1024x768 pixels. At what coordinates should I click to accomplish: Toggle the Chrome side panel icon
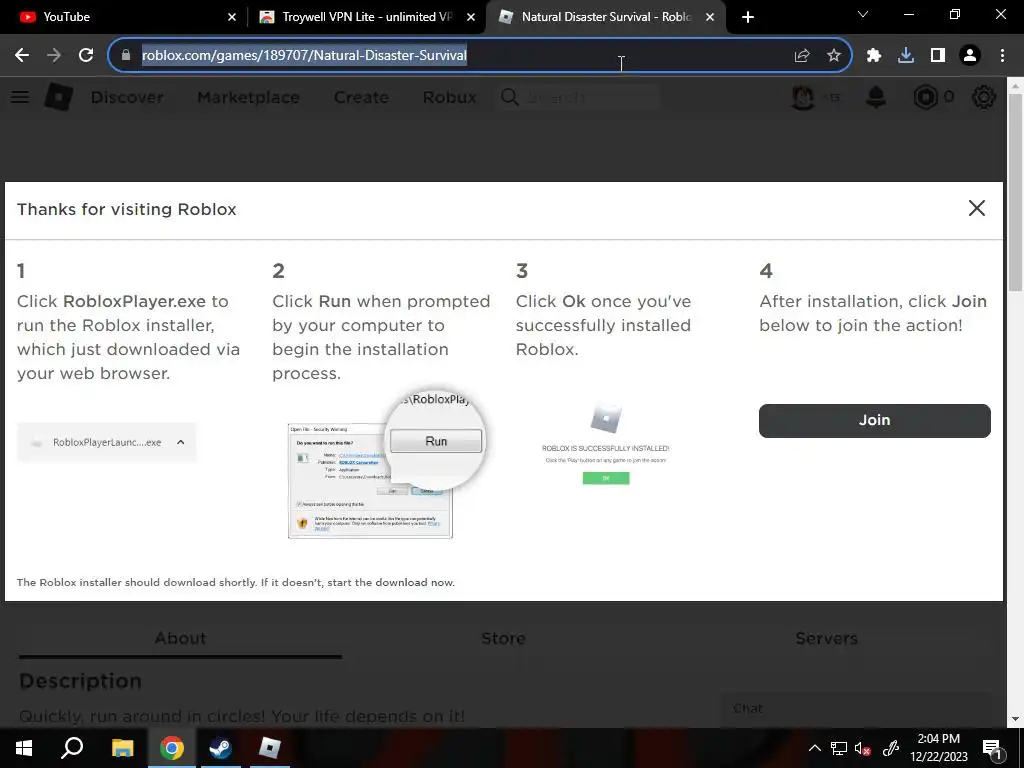[x=938, y=56]
